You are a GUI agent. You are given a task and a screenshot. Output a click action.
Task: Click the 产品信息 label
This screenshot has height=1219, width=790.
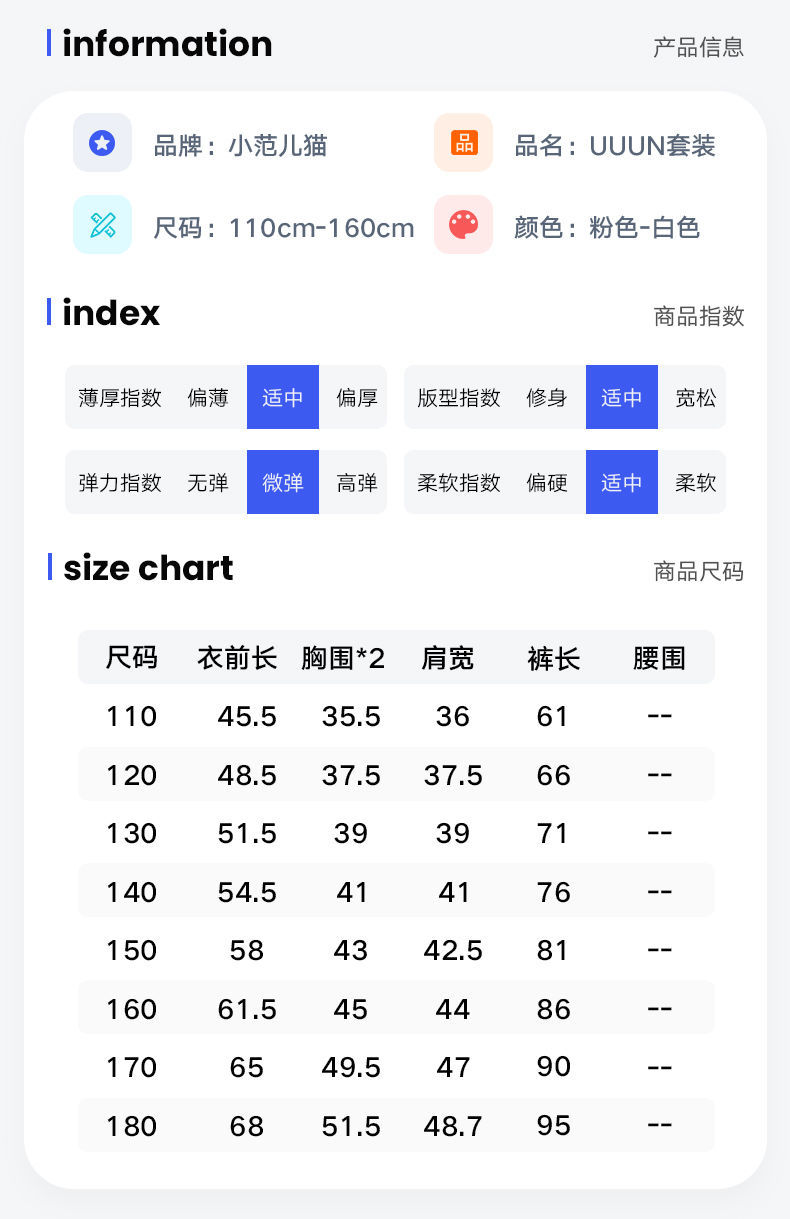click(699, 47)
